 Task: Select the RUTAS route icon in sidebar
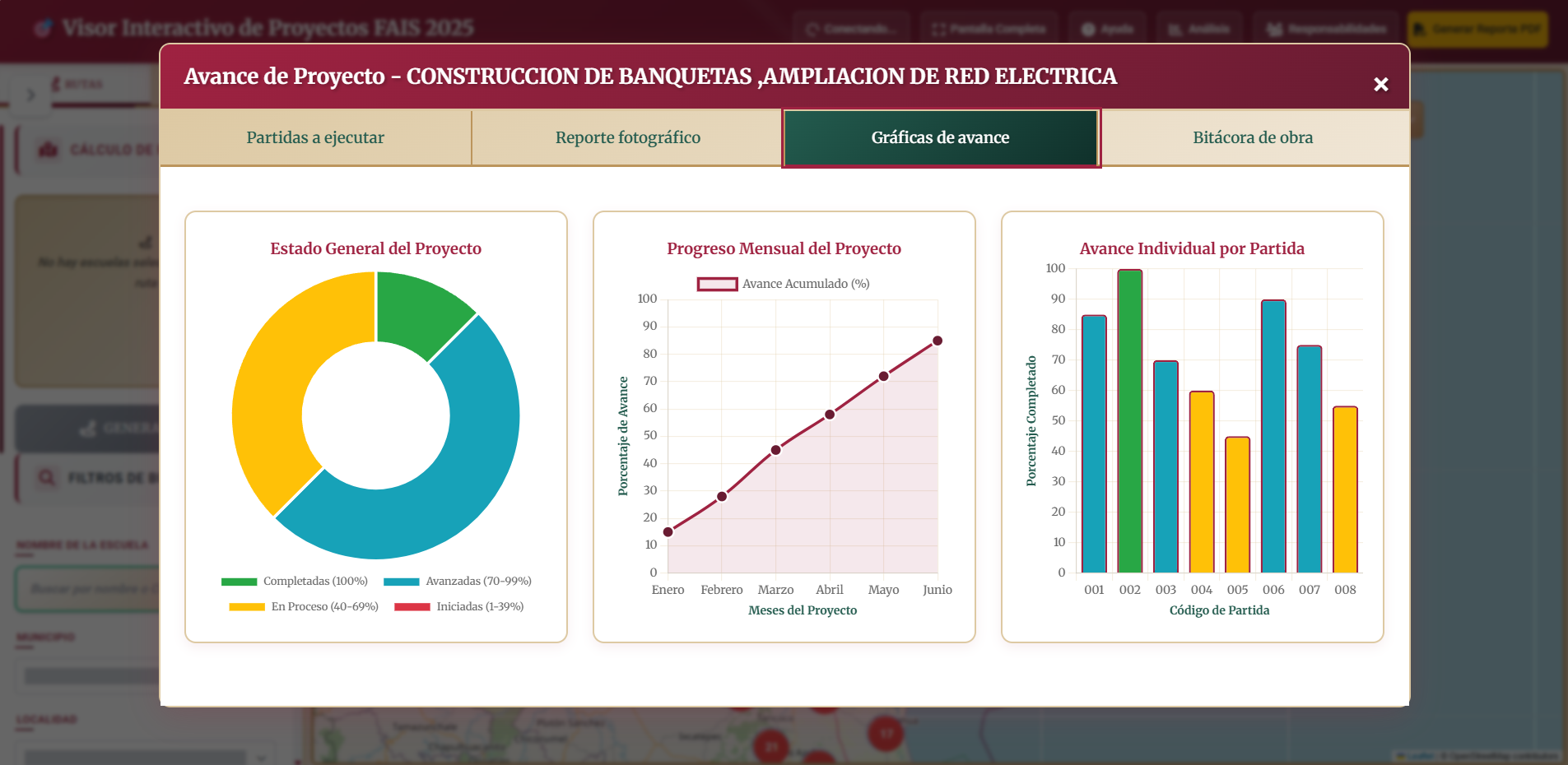click(56, 83)
